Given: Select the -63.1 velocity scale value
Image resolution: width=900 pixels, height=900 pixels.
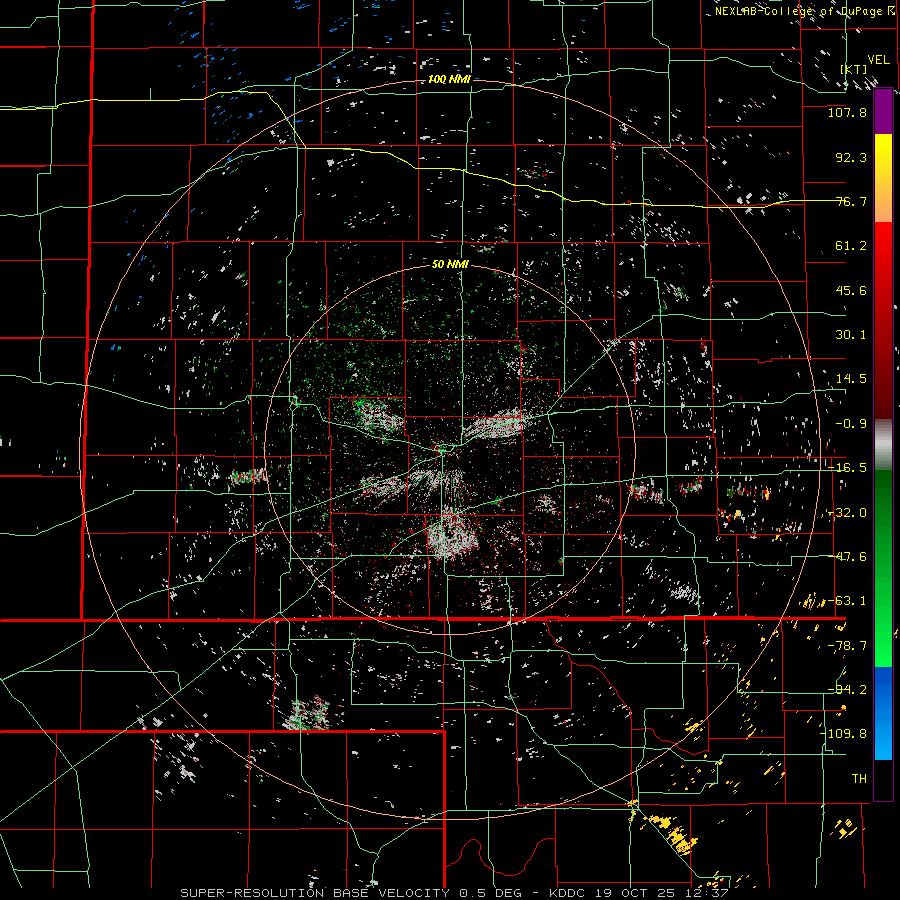Looking at the screenshot, I should pyautogui.click(x=847, y=601).
